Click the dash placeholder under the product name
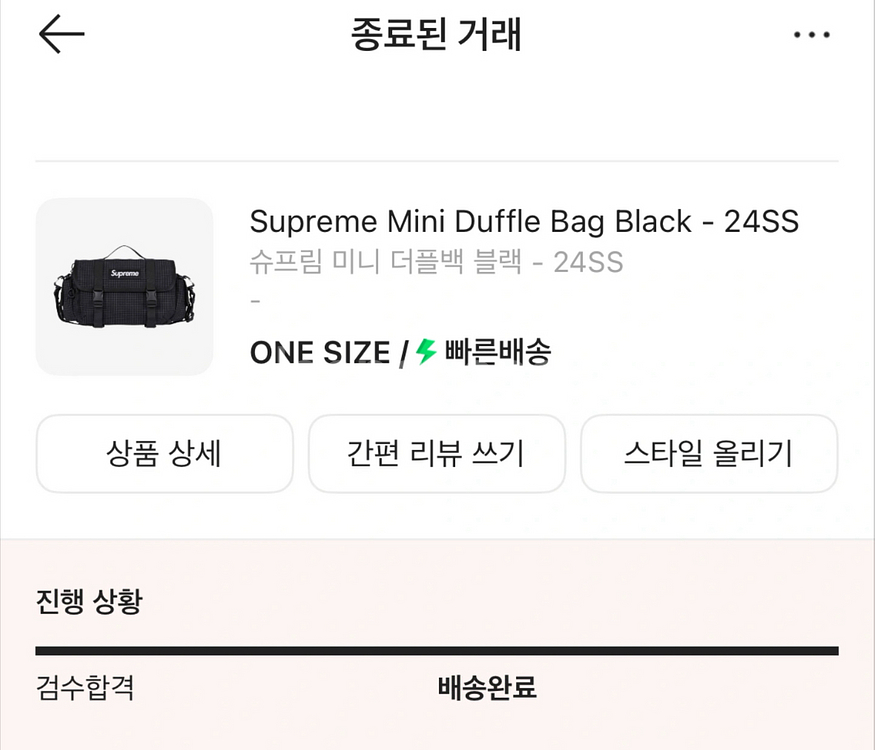The height and width of the screenshot is (750, 875). (255, 300)
